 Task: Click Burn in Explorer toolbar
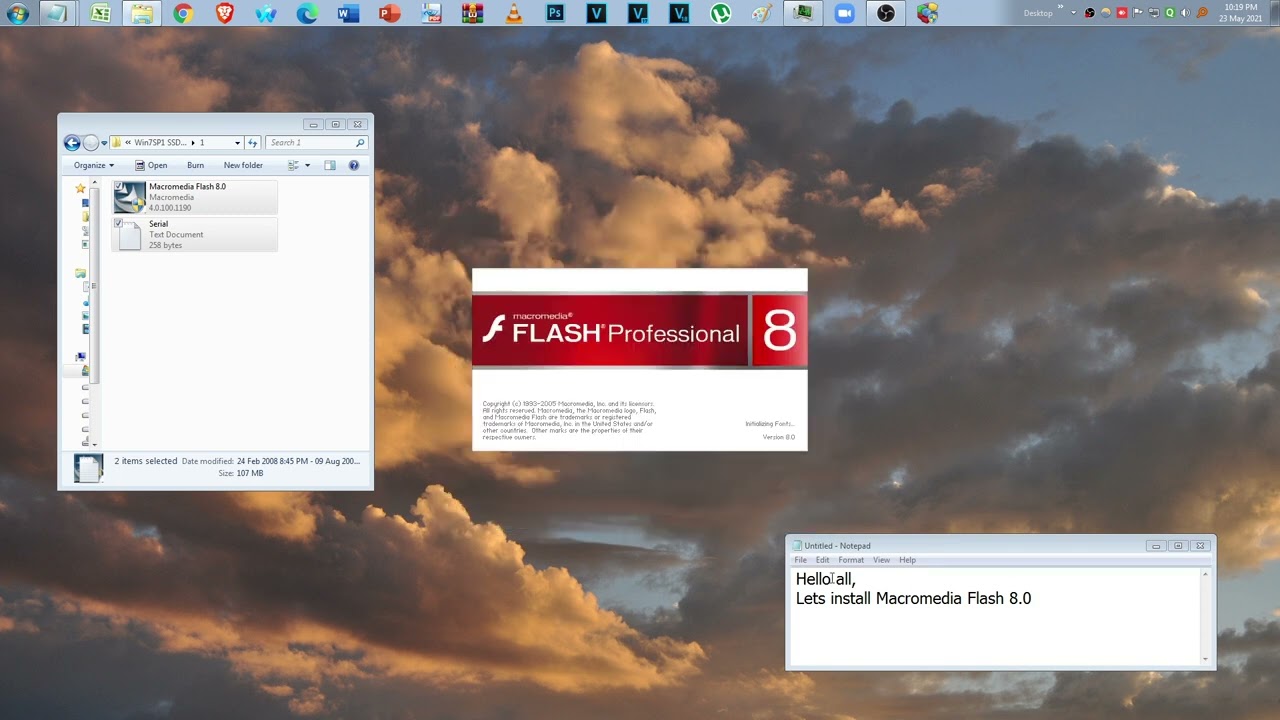[x=195, y=165]
